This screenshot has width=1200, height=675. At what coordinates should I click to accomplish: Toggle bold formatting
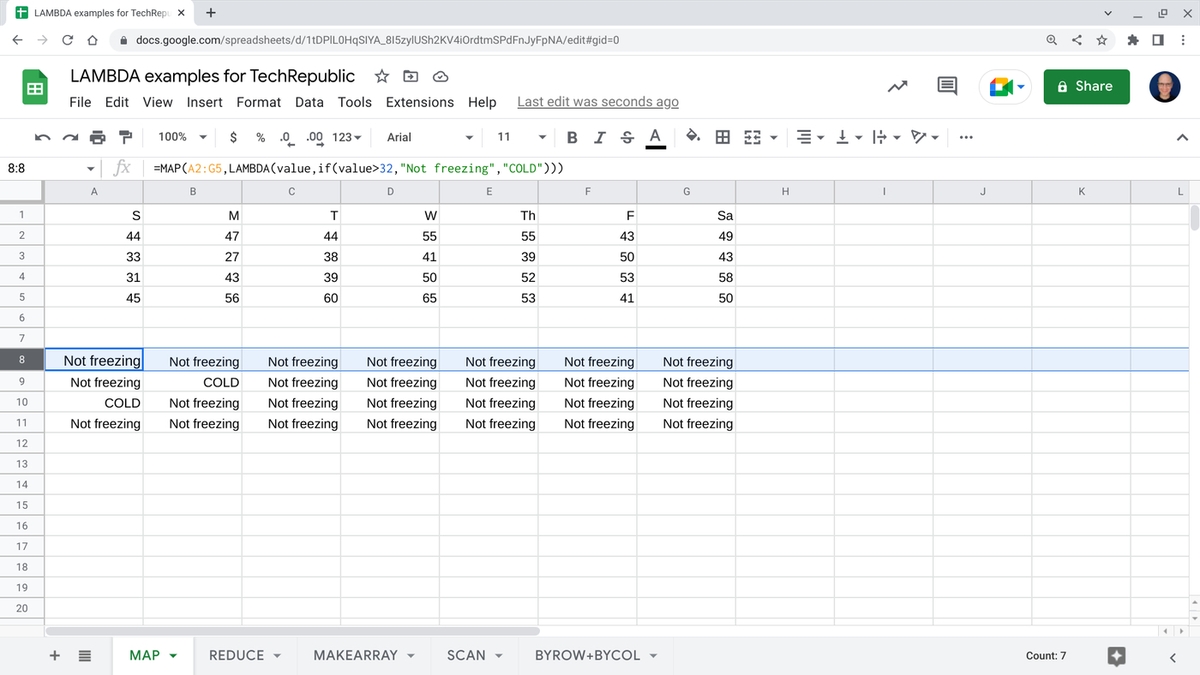pyautogui.click(x=571, y=137)
